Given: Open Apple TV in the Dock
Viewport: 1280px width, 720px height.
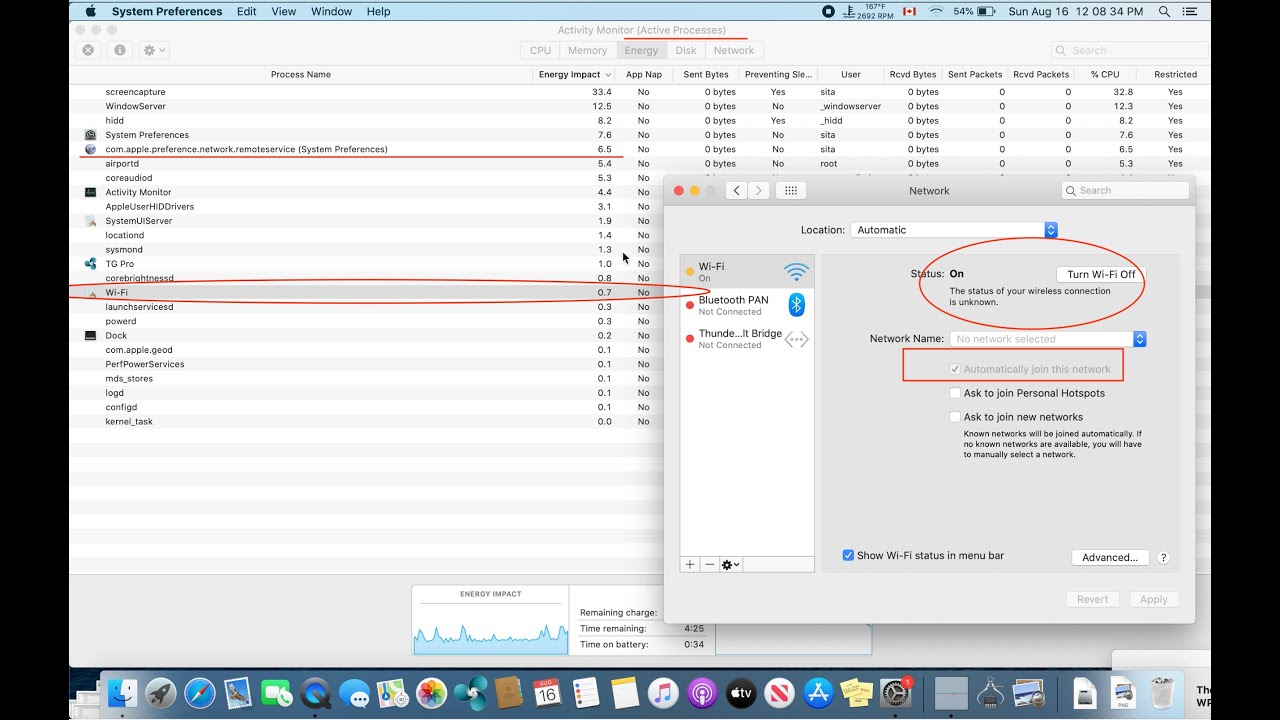Looking at the screenshot, I should click(x=741, y=692).
